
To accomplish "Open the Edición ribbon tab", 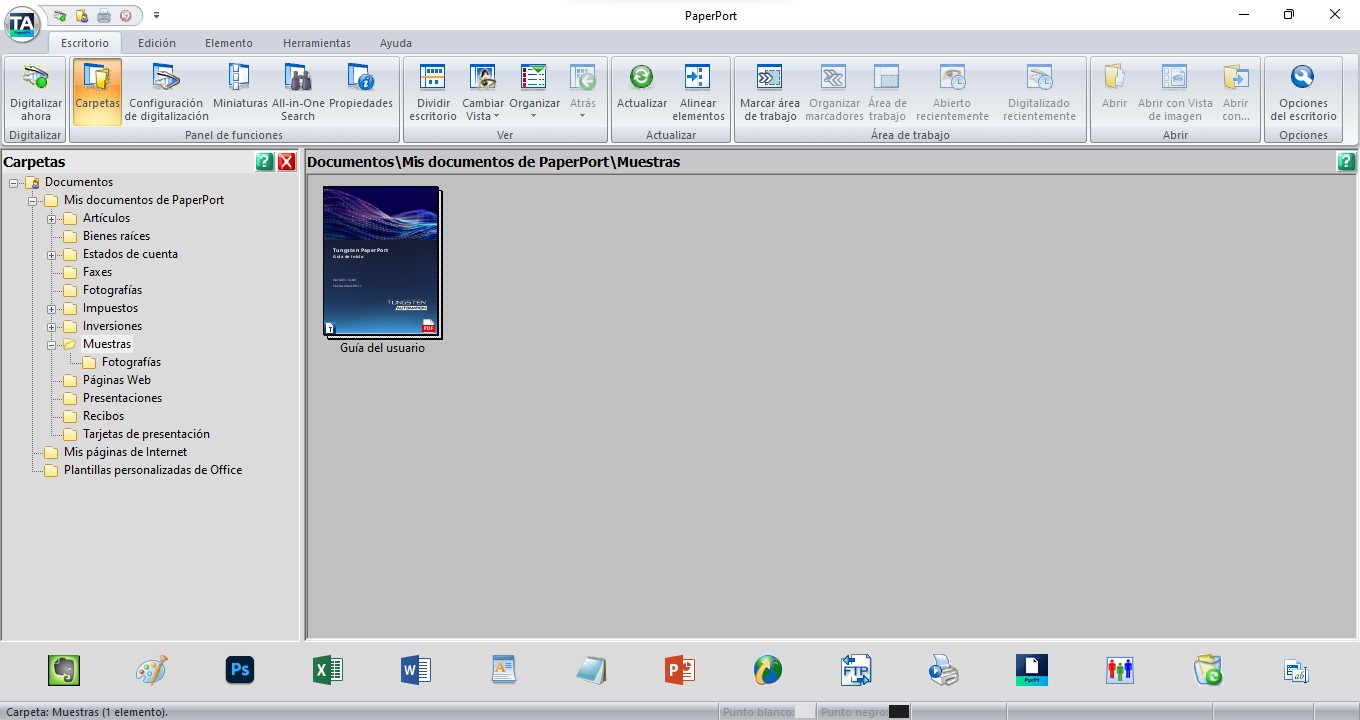I will [157, 43].
